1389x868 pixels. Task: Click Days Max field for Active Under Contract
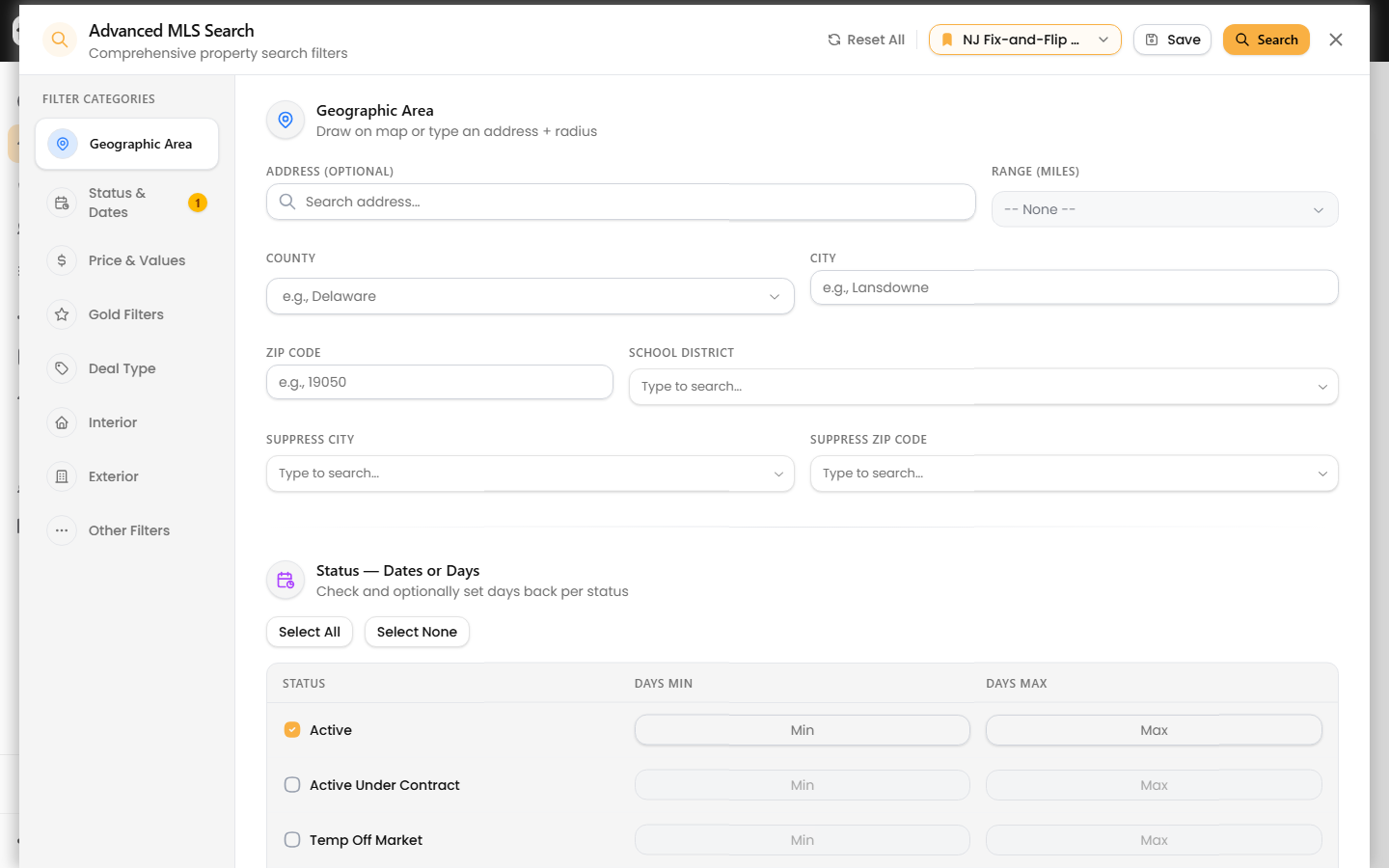(x=1154, y=785)
